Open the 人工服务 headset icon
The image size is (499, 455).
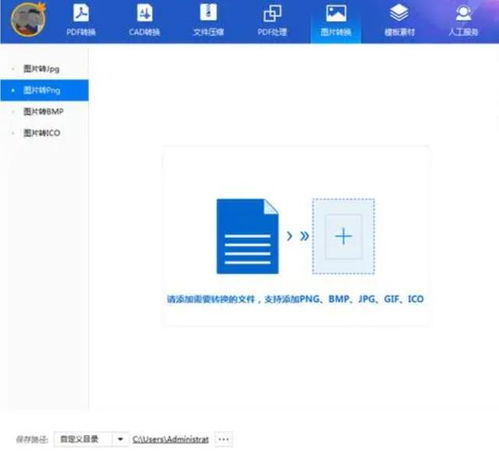click(463, 13)
